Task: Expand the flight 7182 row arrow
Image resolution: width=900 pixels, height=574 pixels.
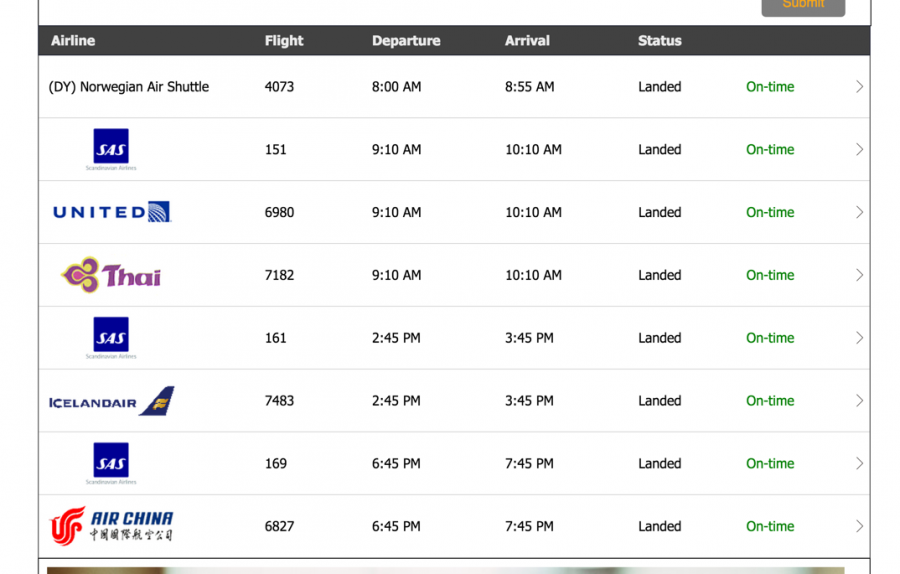Action: (x=859, y=275)
